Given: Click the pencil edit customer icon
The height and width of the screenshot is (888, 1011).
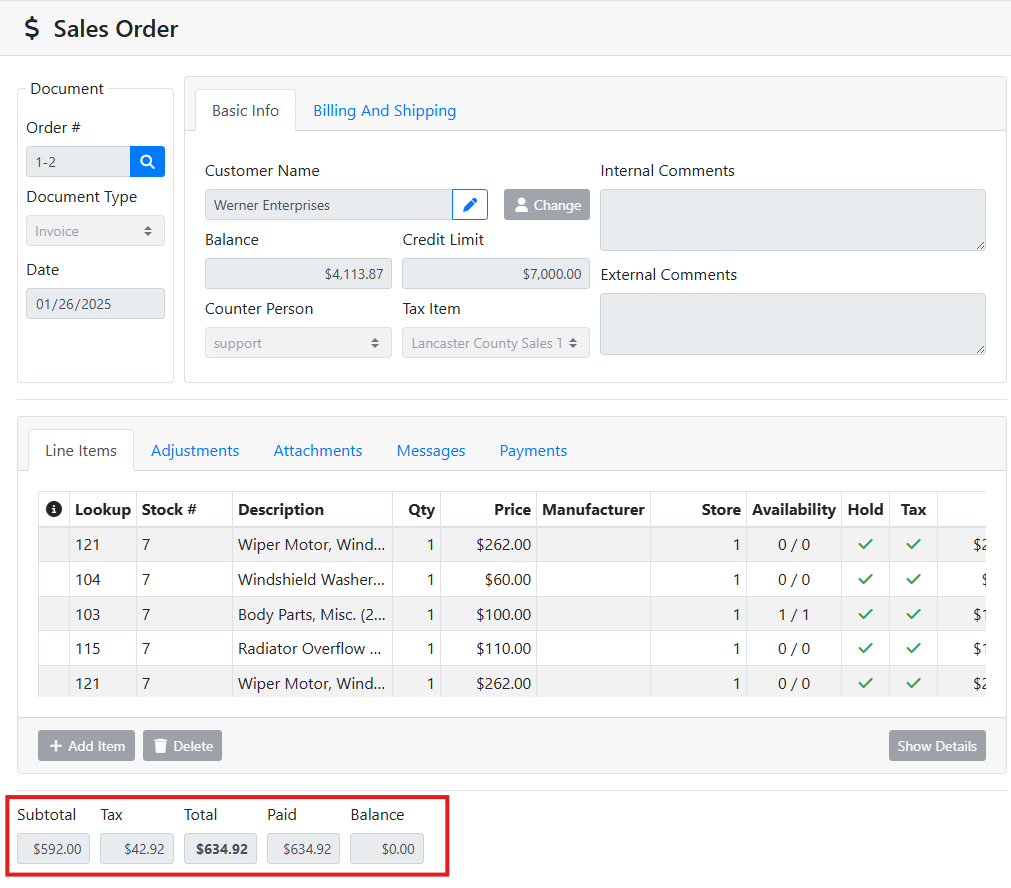Looking at the screenshot, I should point(470,205).
